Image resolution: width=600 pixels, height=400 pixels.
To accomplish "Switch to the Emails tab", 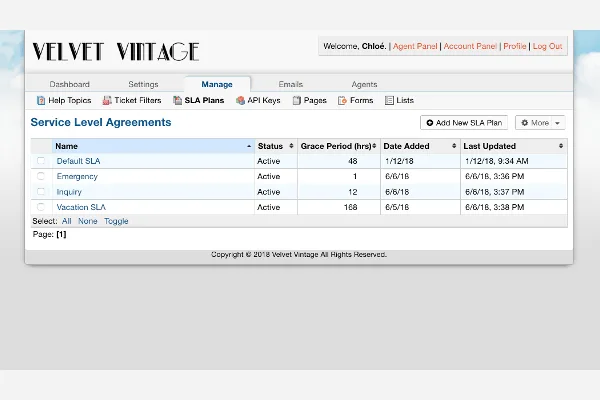I will point(291,84).
